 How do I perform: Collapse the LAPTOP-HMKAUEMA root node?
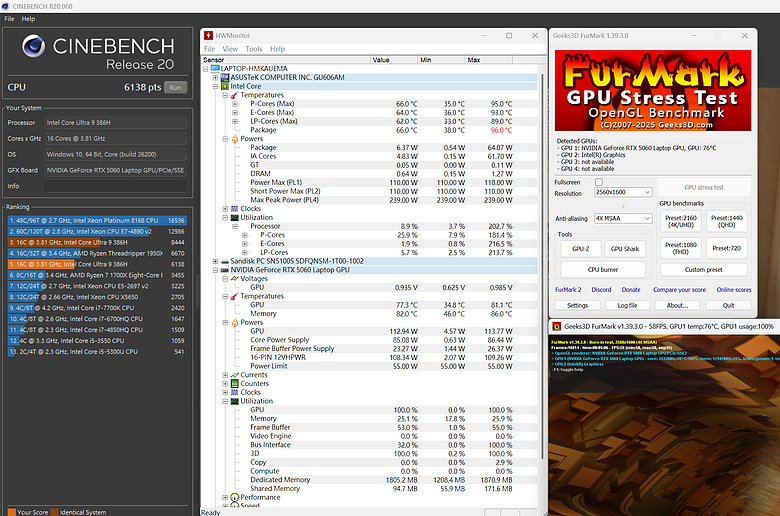(x=205, y=69)
